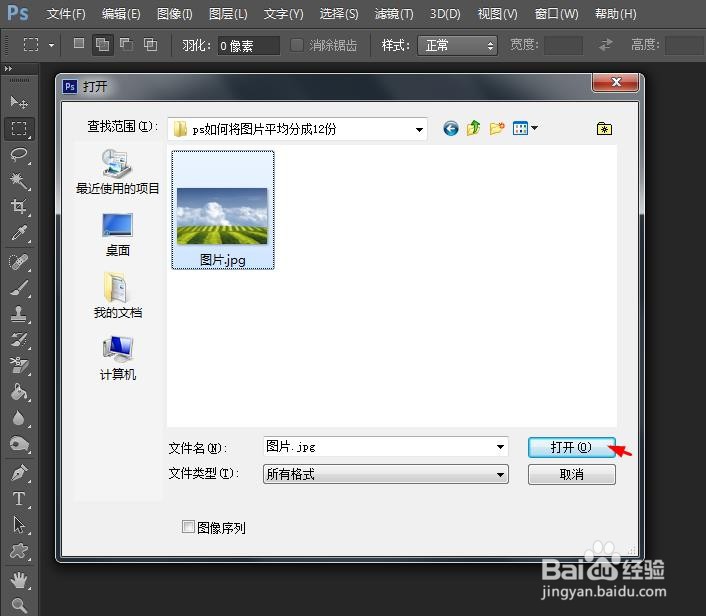Select the Move tool

coord(18,102)
